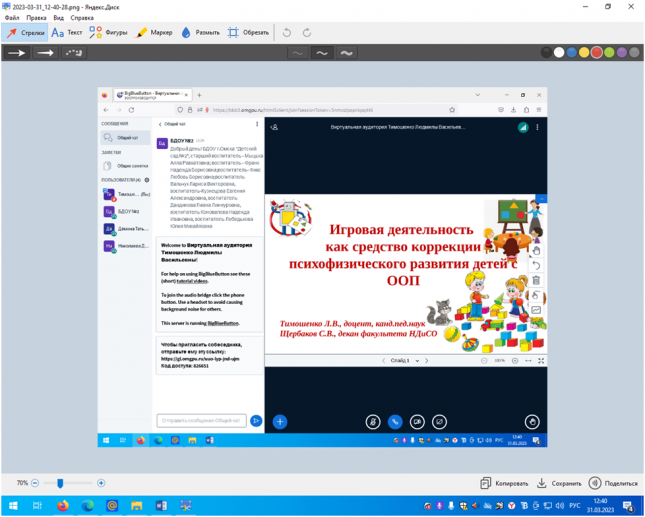Click the zoom out minus icon
The height and width of the screenshot is (517, 645).
coord(36,482)
